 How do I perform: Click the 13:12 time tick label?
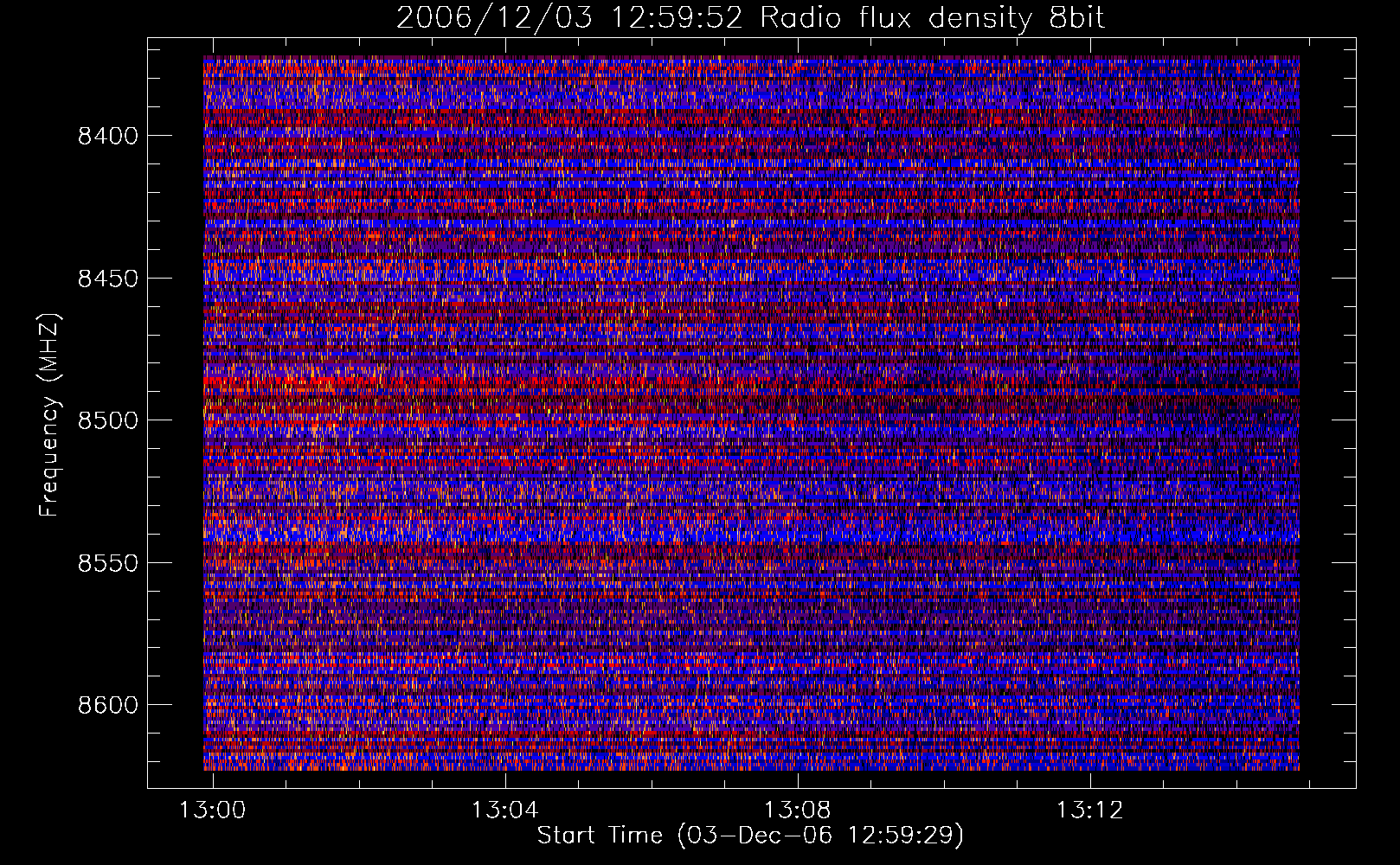(1089, 810)
